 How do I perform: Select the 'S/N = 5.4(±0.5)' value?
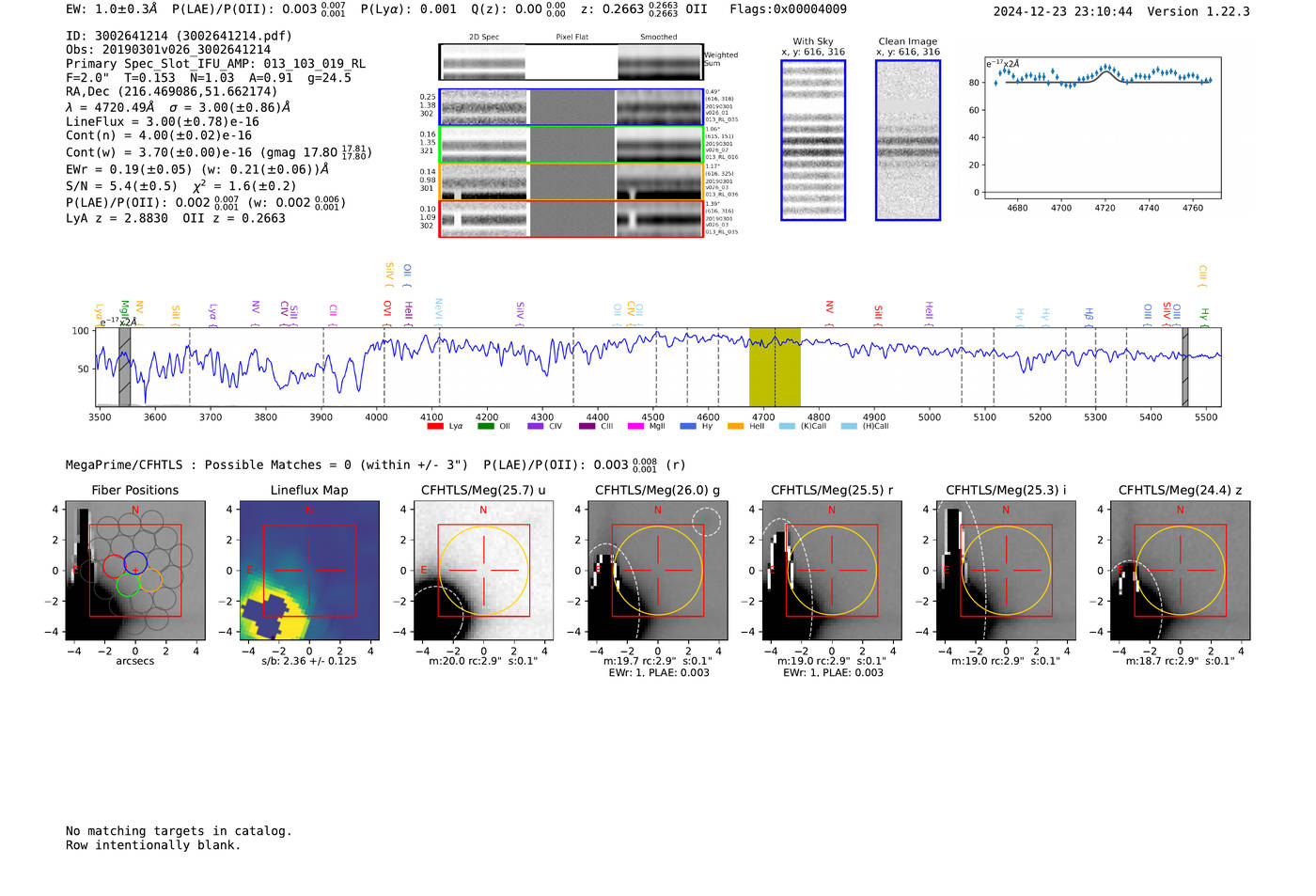point(121,186)
